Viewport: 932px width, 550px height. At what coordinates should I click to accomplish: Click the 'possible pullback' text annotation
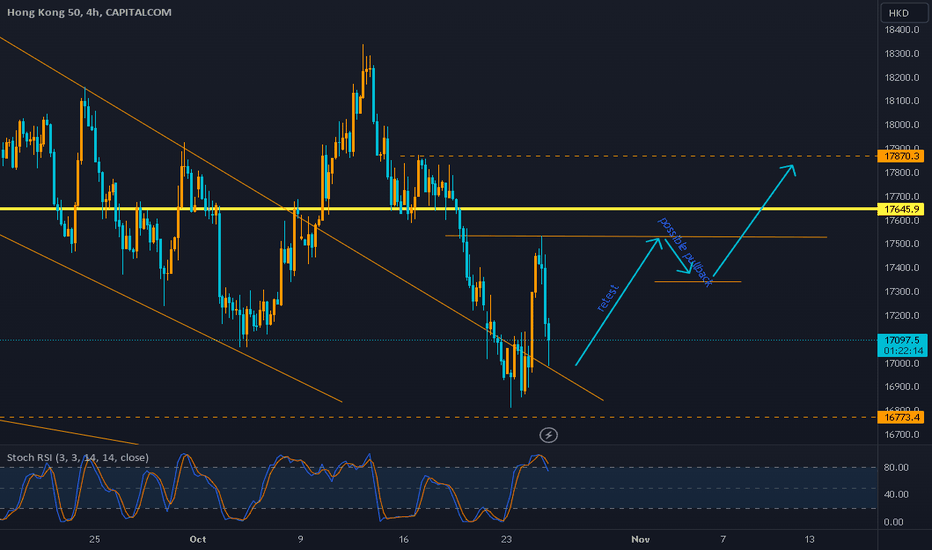tap(685, 252)
